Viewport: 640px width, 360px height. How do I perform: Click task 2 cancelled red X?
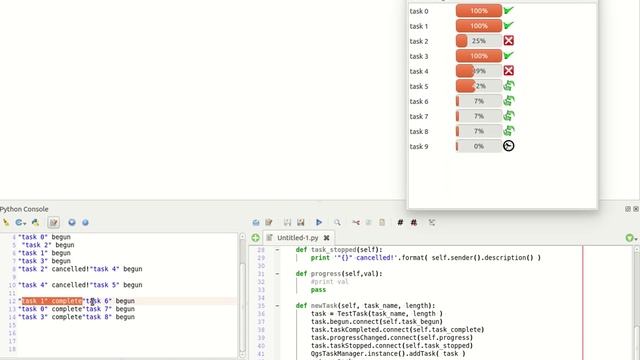pos(509,41)
